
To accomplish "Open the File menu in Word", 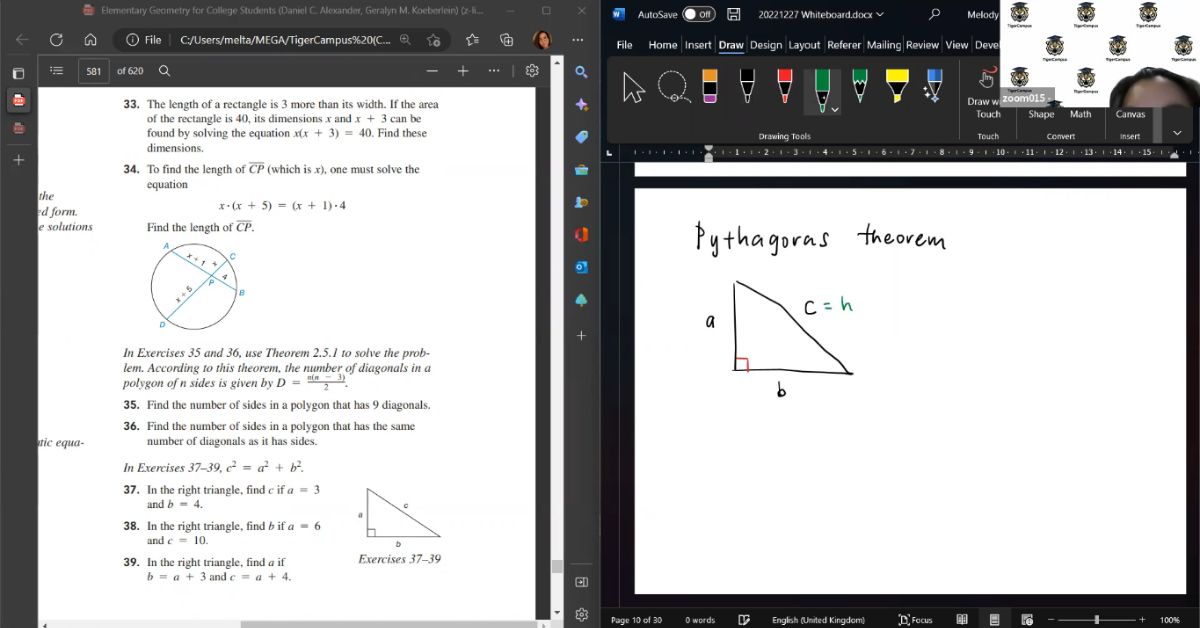I will 624,45.
